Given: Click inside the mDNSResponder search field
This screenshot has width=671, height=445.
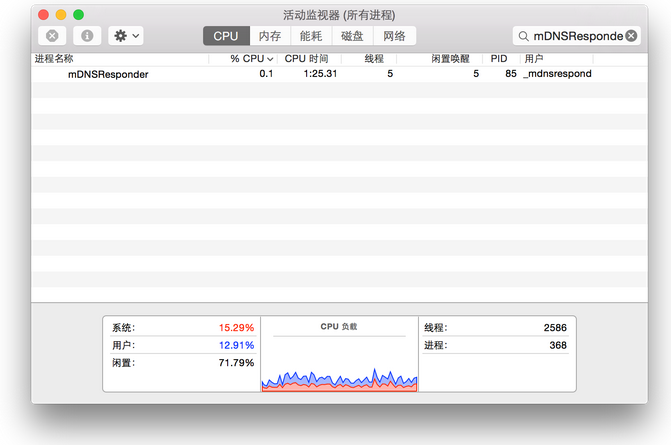Looking at the screenshot, I should coord(577,36).
